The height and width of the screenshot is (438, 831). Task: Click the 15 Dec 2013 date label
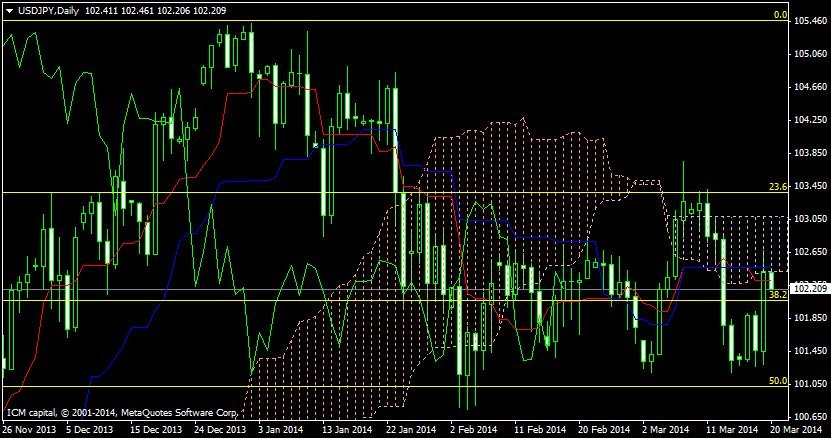(156, 430)
